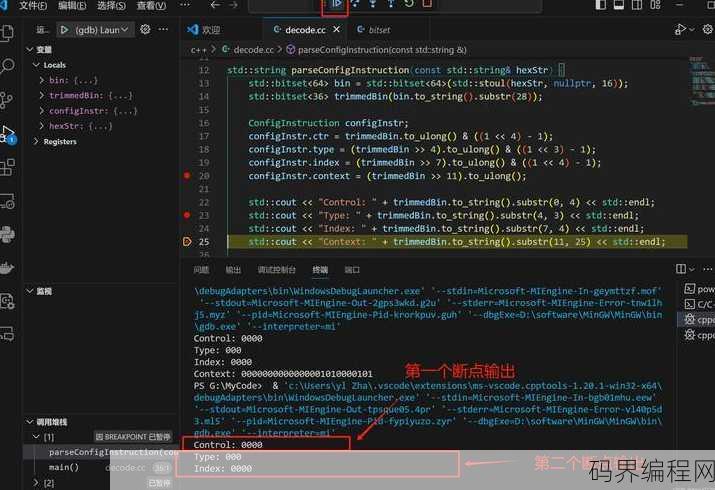
Task: Open the split terminal dropdown
Action: [x=692, y=269]
